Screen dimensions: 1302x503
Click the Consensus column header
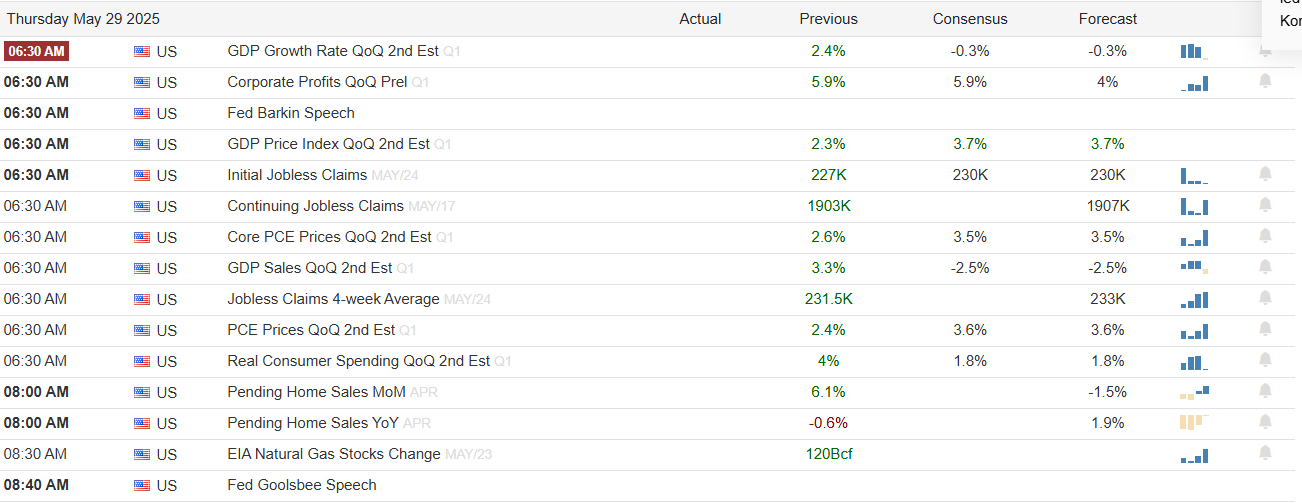click(x=970, y=19)
